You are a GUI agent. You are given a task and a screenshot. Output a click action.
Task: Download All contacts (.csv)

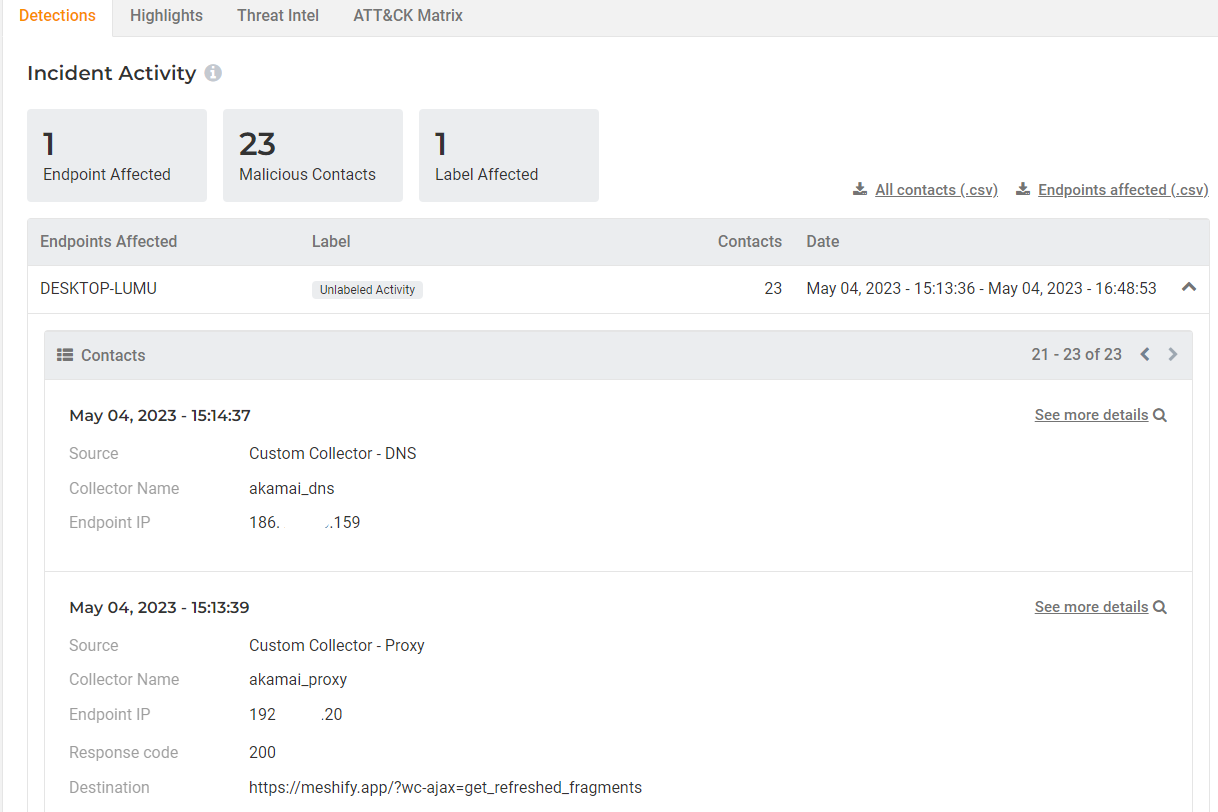[x=936, y=190]
